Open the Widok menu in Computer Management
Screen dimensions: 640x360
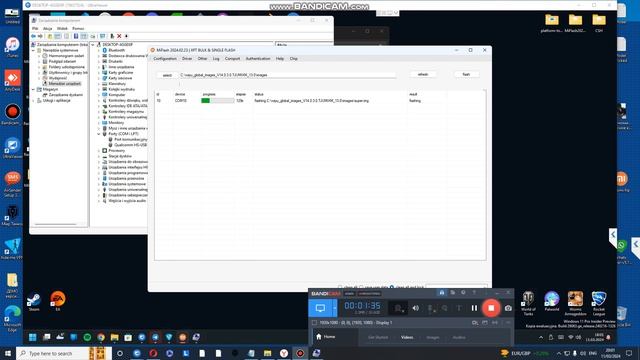[62, 29]
